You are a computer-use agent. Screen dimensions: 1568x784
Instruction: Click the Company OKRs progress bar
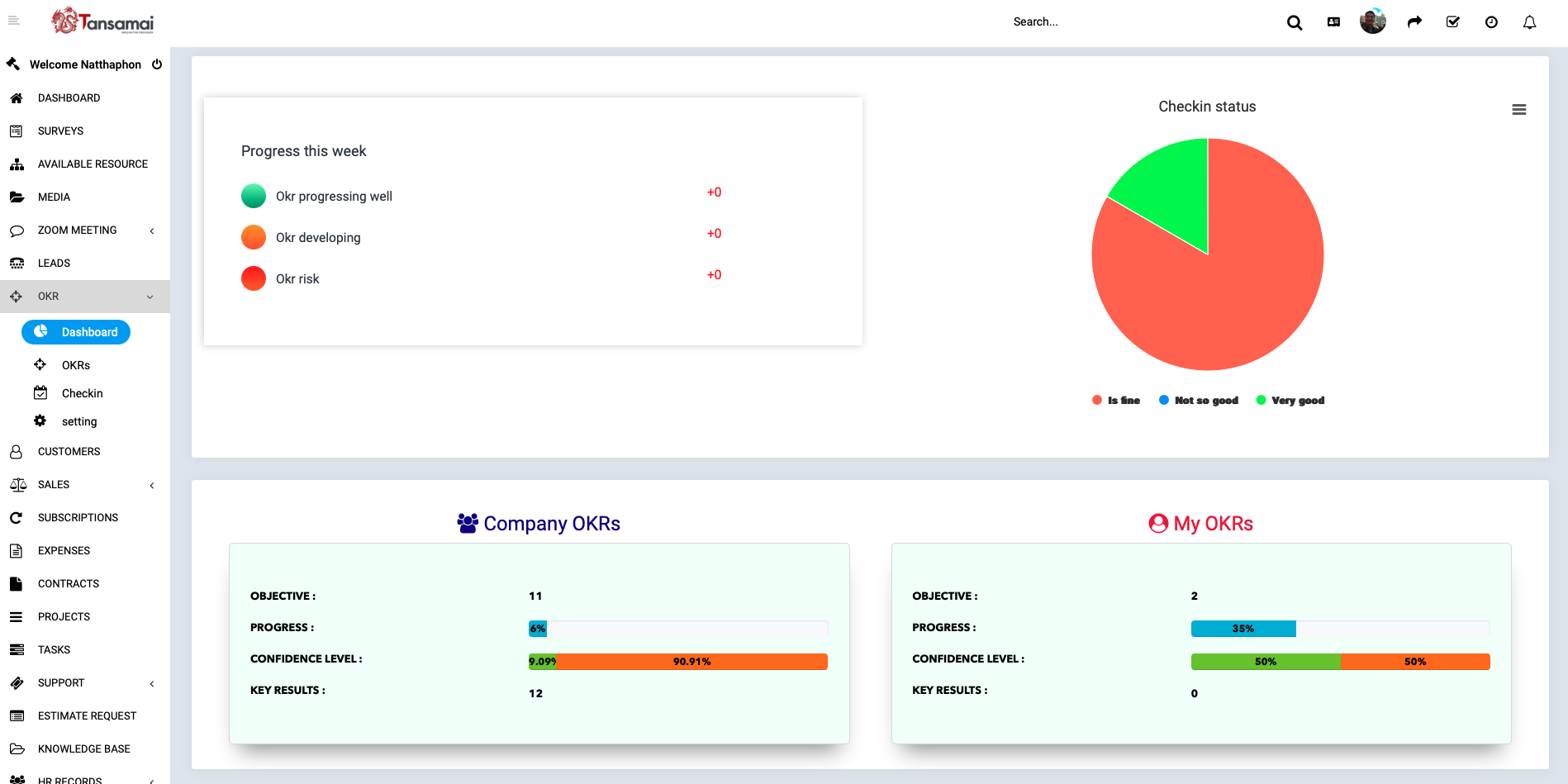[677, 629]
